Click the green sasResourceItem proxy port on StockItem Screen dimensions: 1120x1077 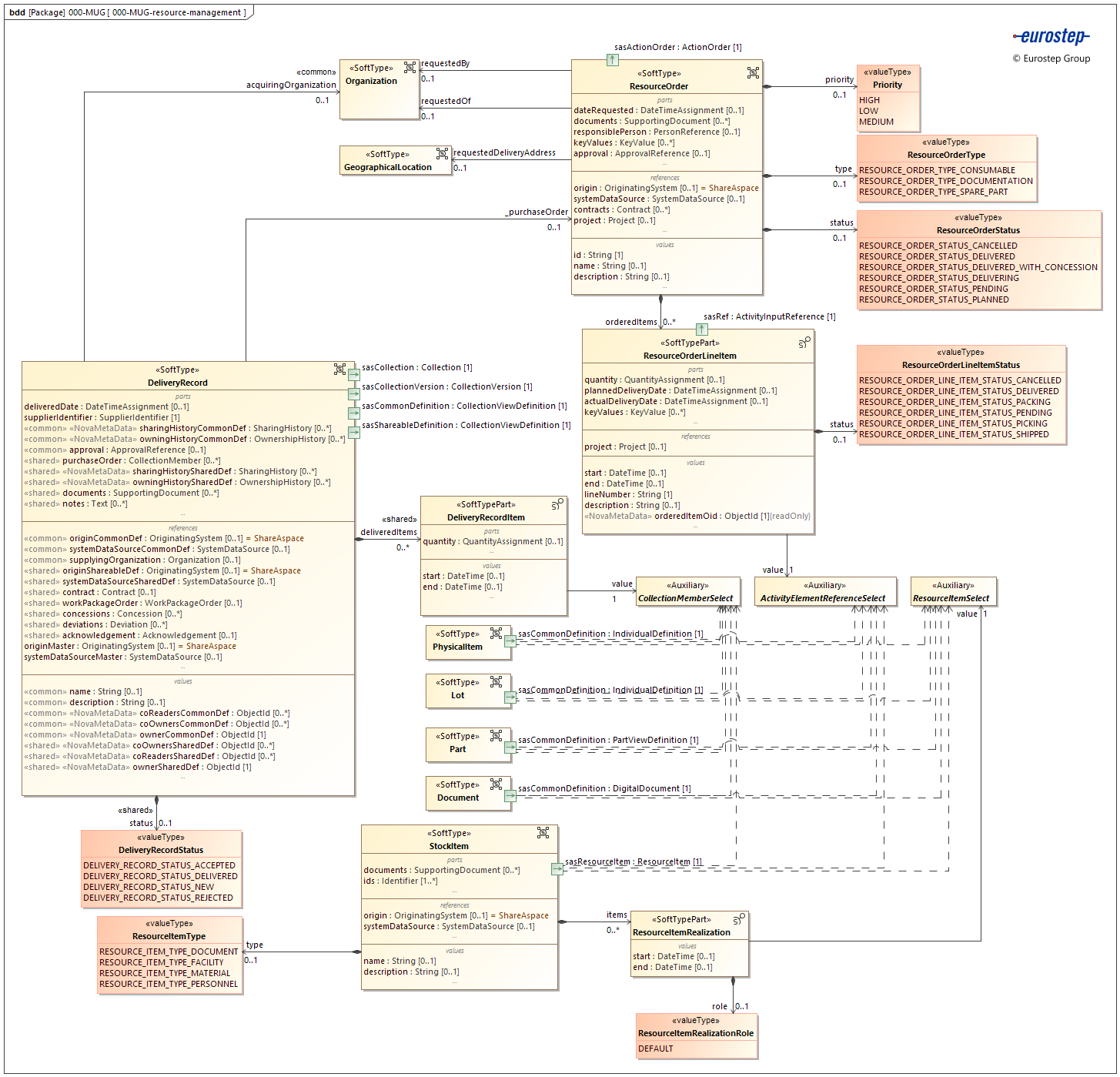[x=557, y=868]
